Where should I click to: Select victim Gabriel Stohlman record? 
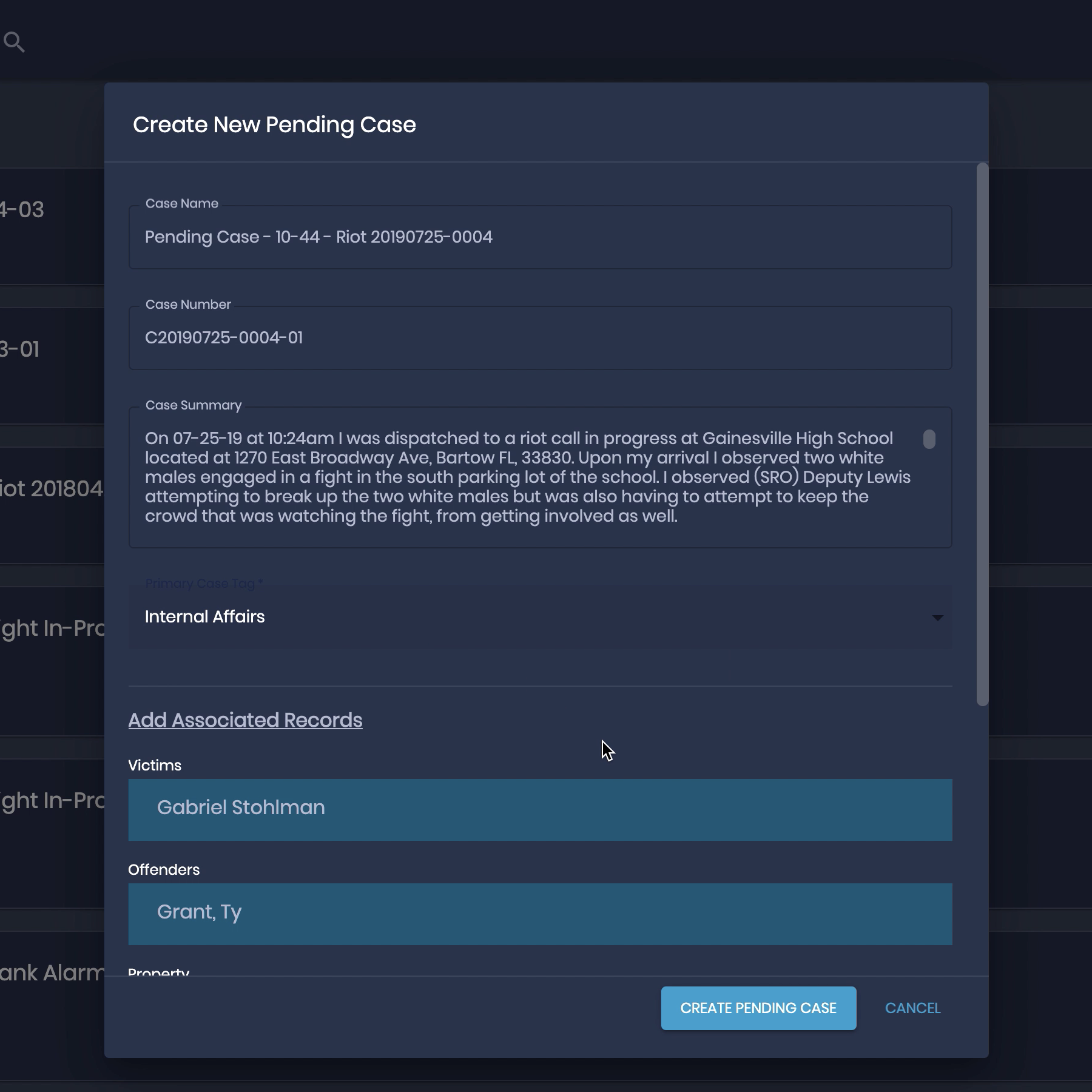(540, 810)
